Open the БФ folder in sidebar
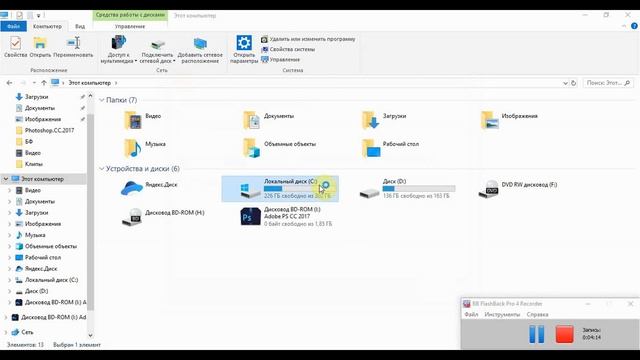The width and height of the screenshot is (640, 360). pos(29,142)
